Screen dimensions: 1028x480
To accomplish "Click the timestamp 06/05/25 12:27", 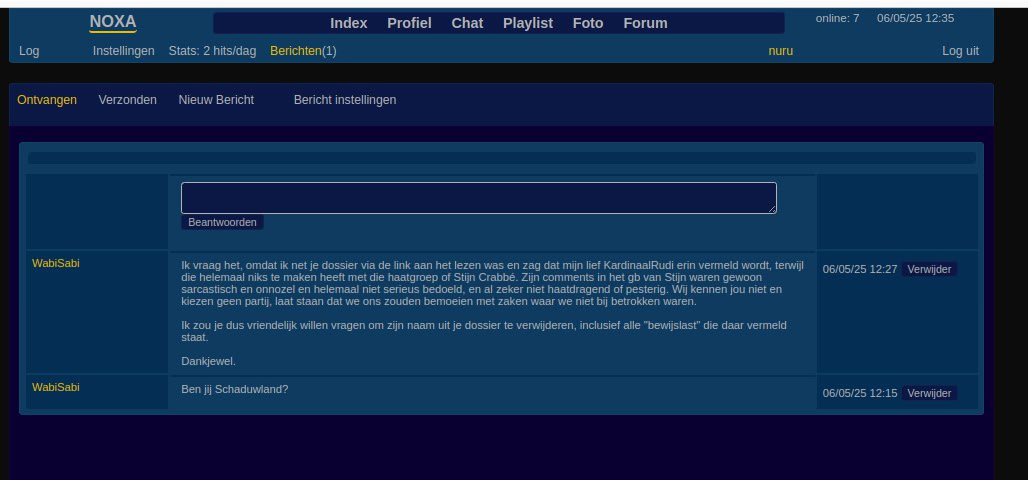I will pos(860,269).
